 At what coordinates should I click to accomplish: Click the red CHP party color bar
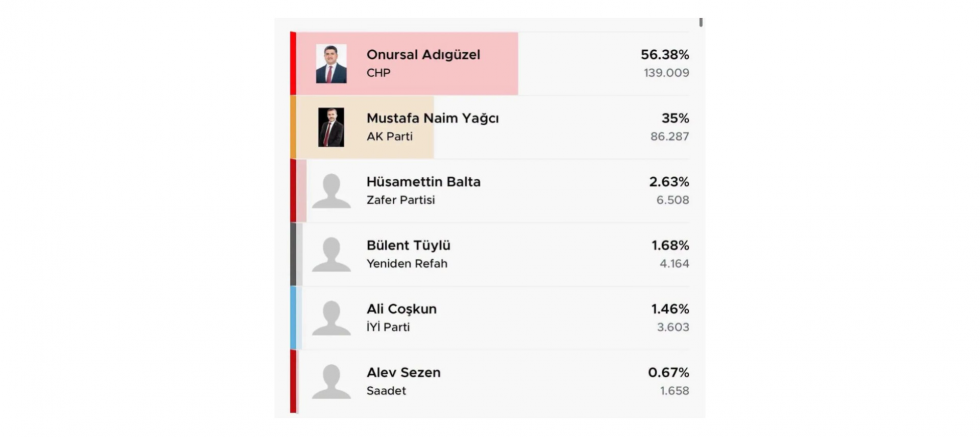pos(293,64)
